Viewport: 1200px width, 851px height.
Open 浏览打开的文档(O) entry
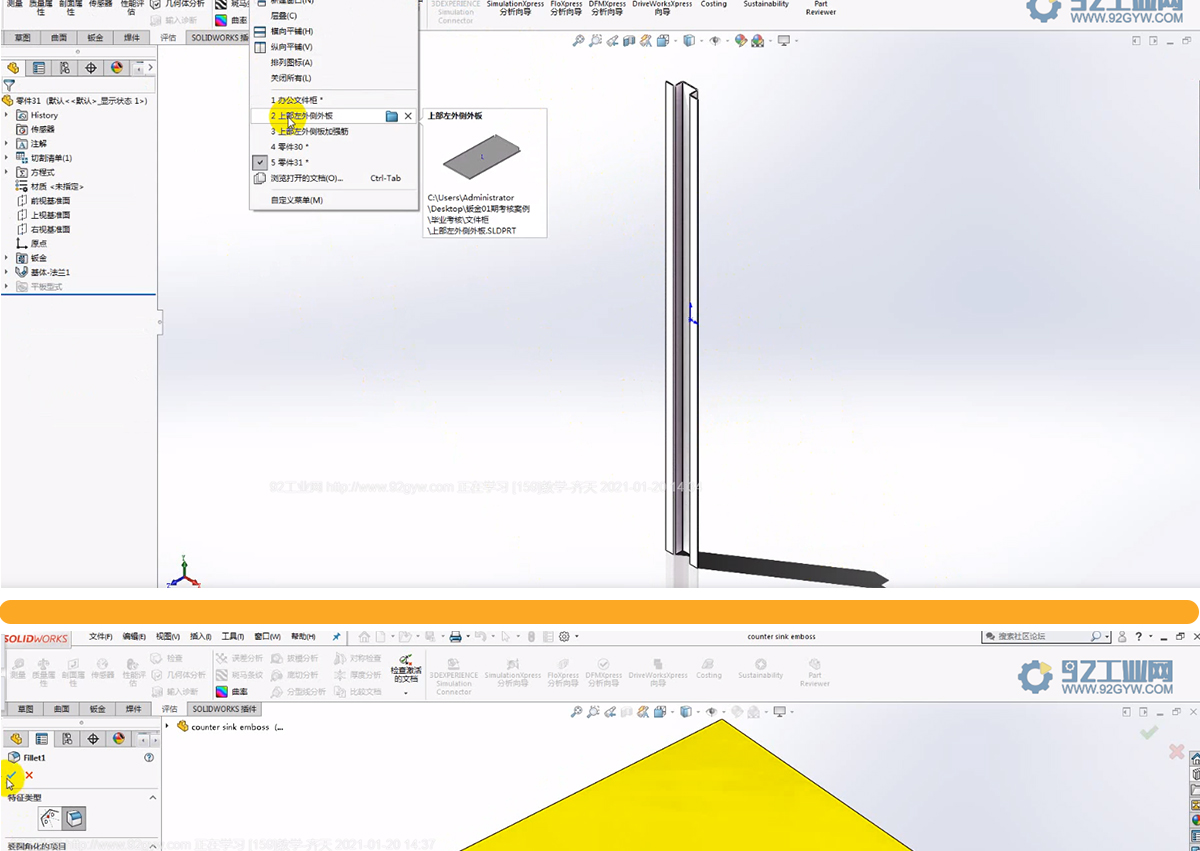(x=306, y=178)
